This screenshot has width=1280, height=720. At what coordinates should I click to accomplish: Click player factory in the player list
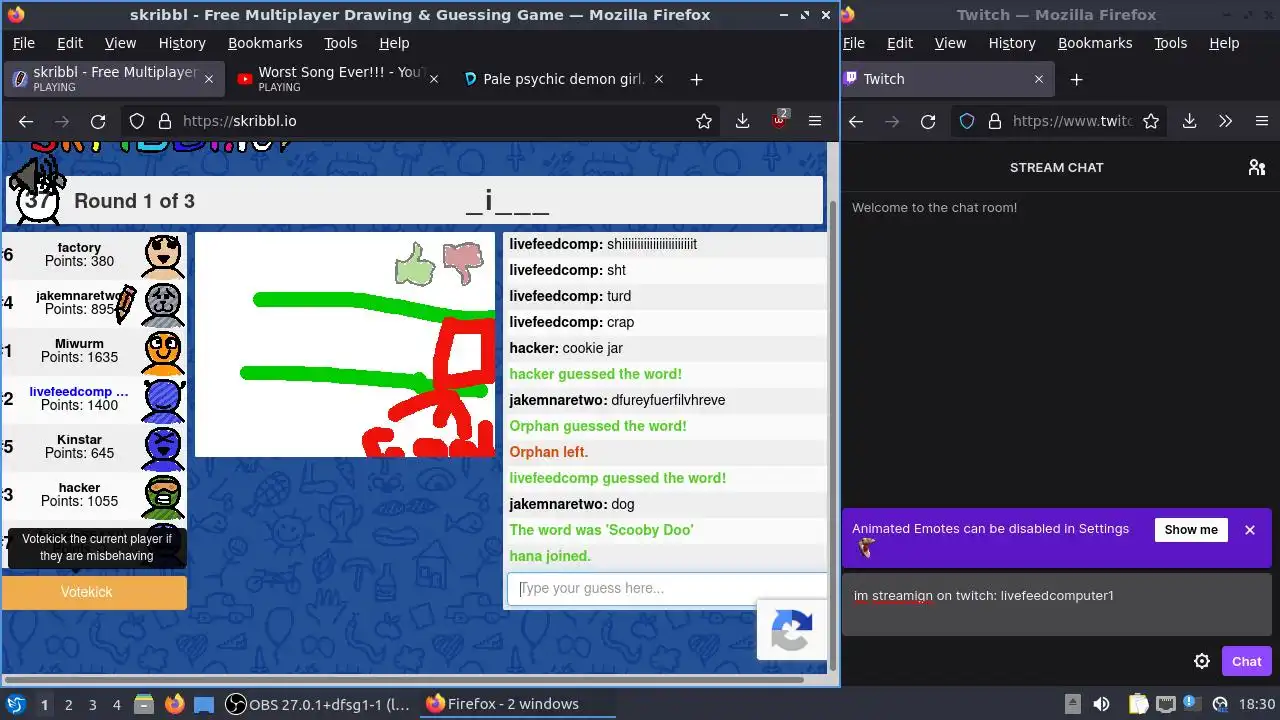(94, 254)
